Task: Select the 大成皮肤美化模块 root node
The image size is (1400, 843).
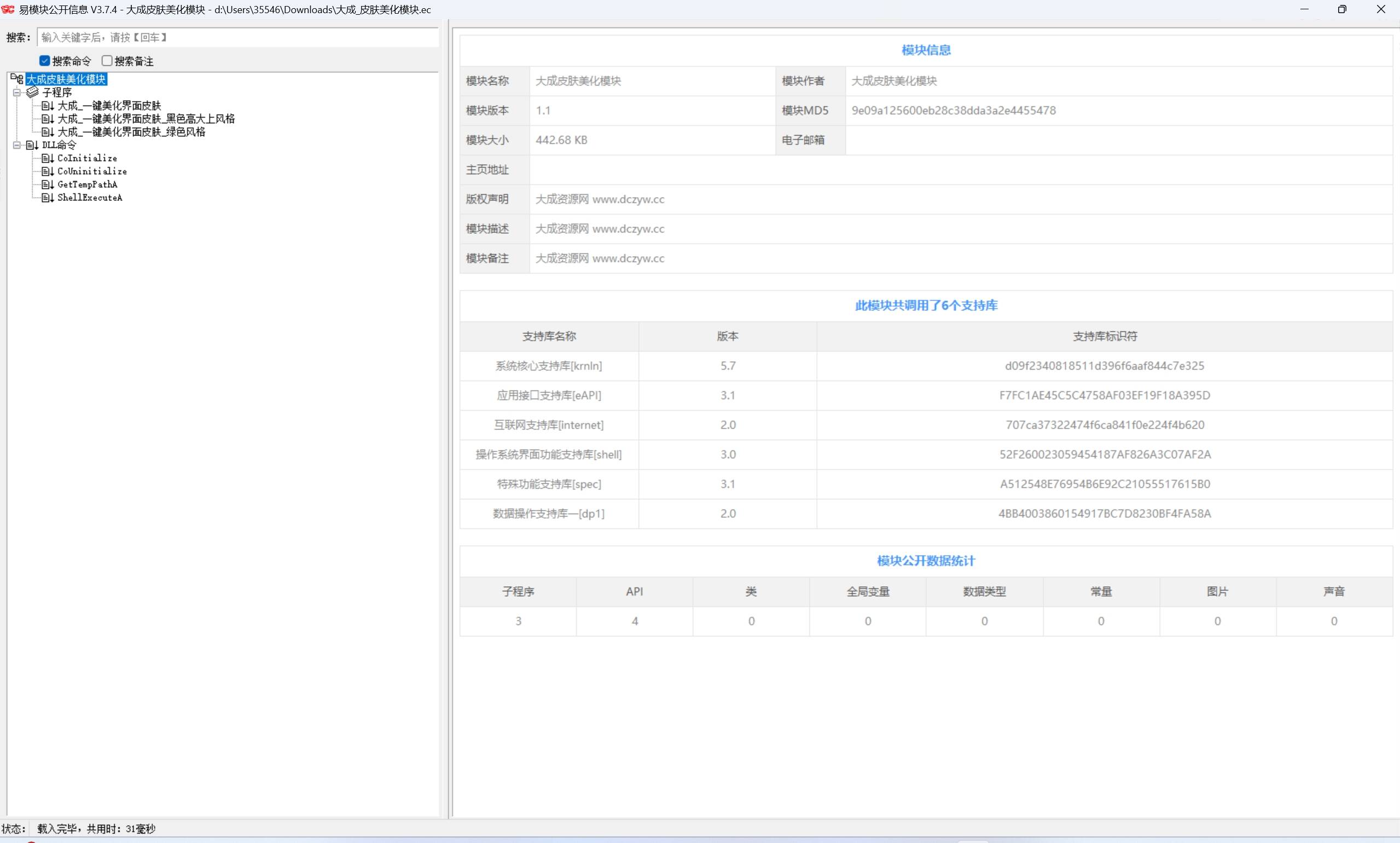Action: 66,79
